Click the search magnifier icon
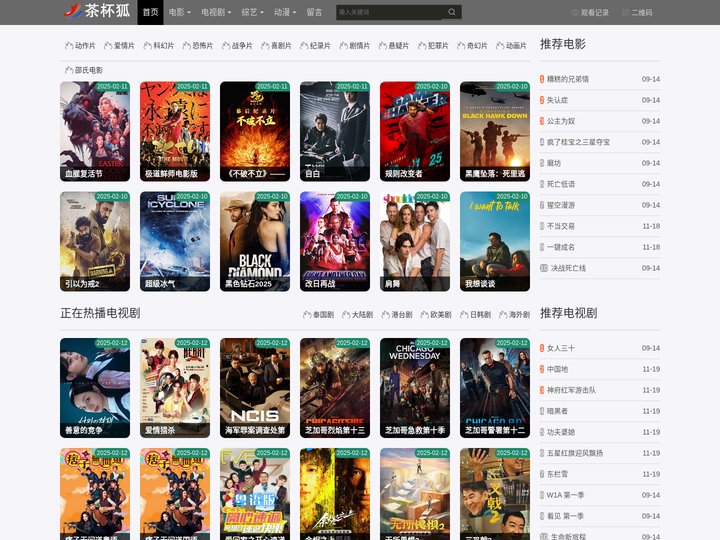This screenshot has height=540, width=720. (x=452, y=12)
